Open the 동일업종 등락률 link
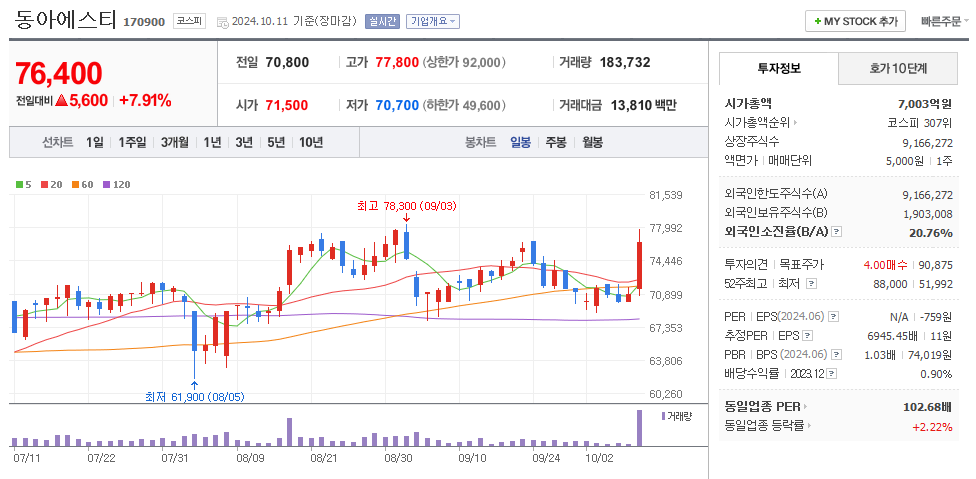Image resolution: width=976 pixels, height=479 pixels. (x=765, y=426)
